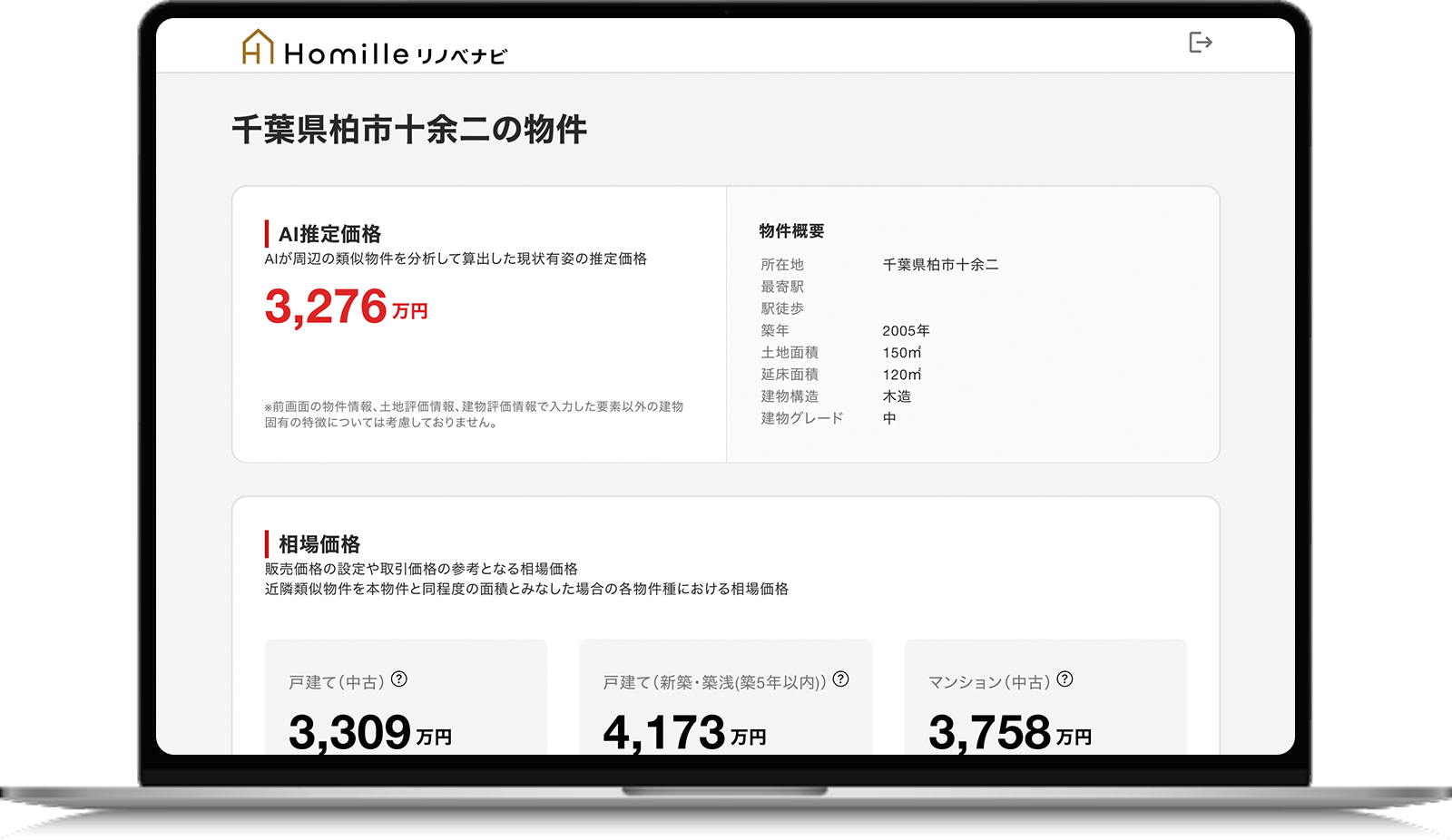Click the 所在地 value 千葉県柏市十余二
Image resolution: width=1452 pixels, height=840 pixels.
tap(940, 265)
